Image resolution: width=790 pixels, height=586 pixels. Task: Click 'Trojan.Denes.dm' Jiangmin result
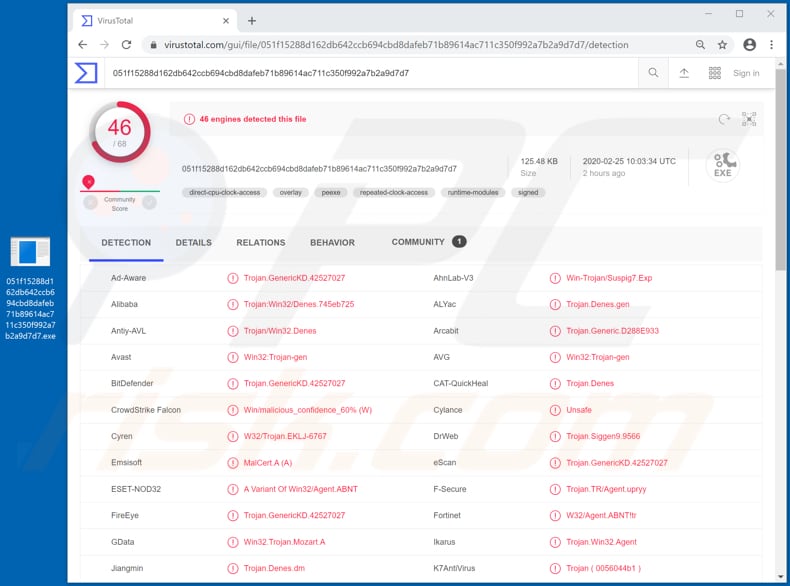pyautogui.click(x=274, y=568)
